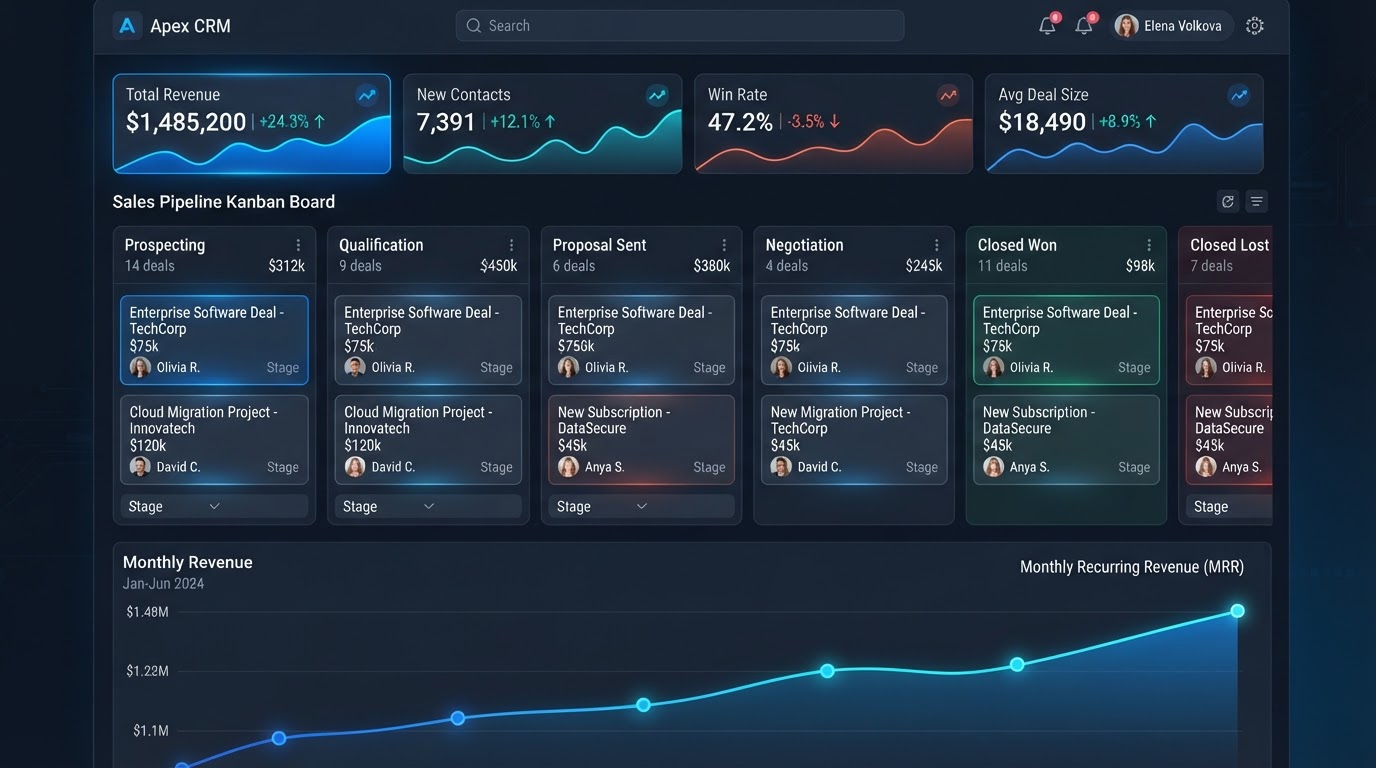
Task: Open the Proposal Sent column three-dot menu
Action: (724, 245)
